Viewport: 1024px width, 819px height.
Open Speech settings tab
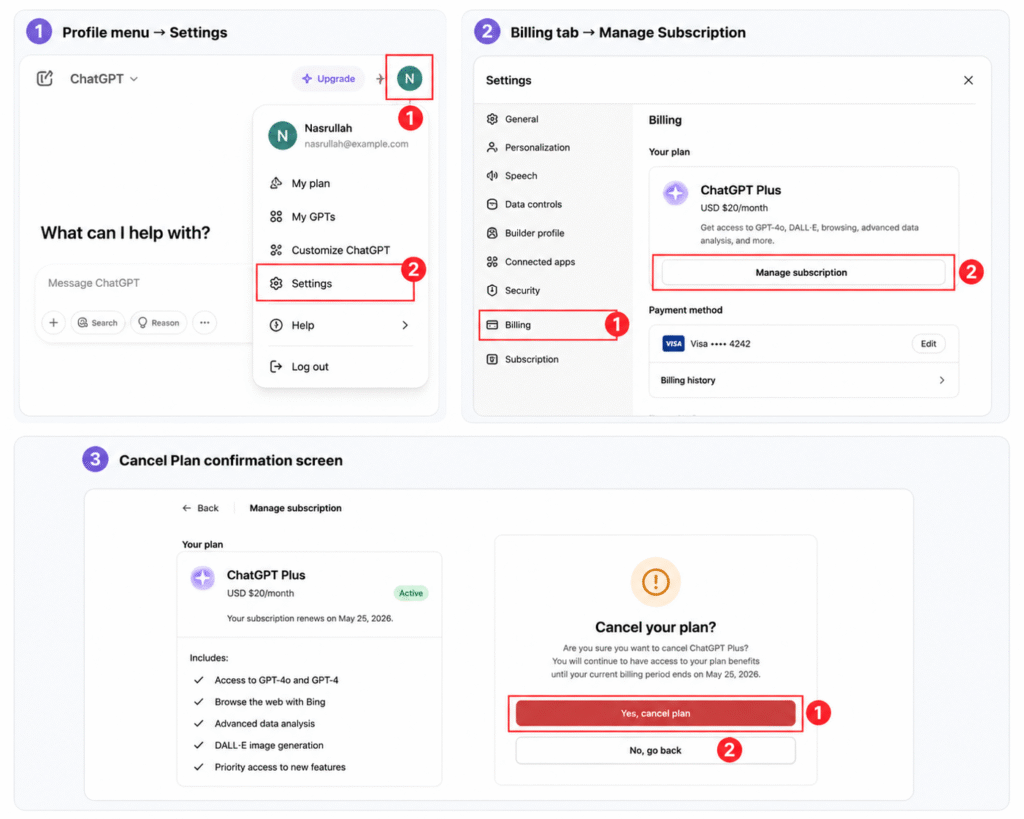[x=552, y=176]
